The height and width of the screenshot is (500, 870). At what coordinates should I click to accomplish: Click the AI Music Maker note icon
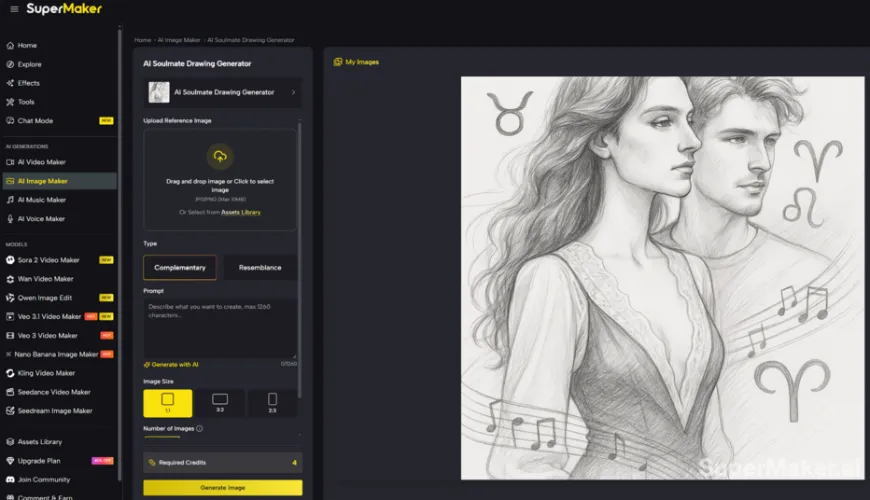(x=10, y=200)
